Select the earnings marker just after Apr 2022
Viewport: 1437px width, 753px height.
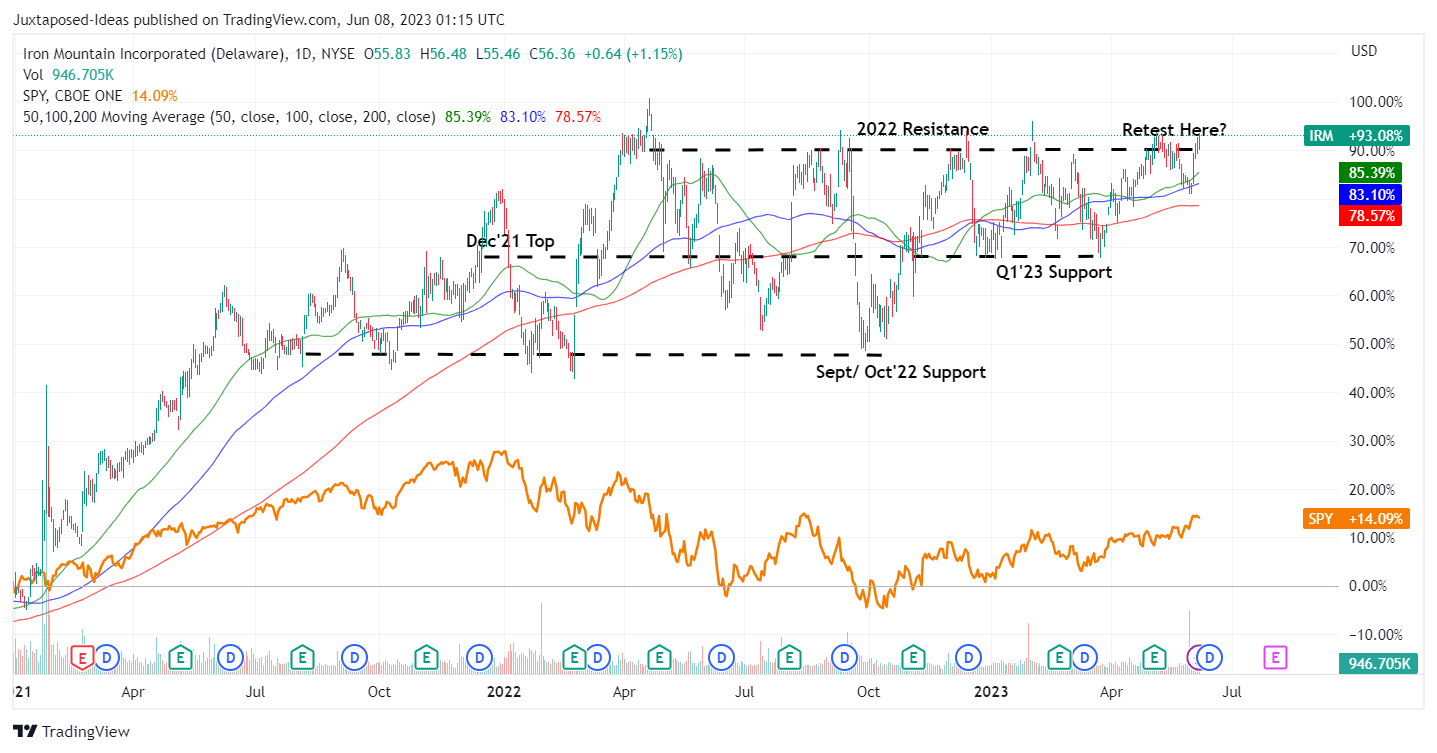[x=660, y=658]
